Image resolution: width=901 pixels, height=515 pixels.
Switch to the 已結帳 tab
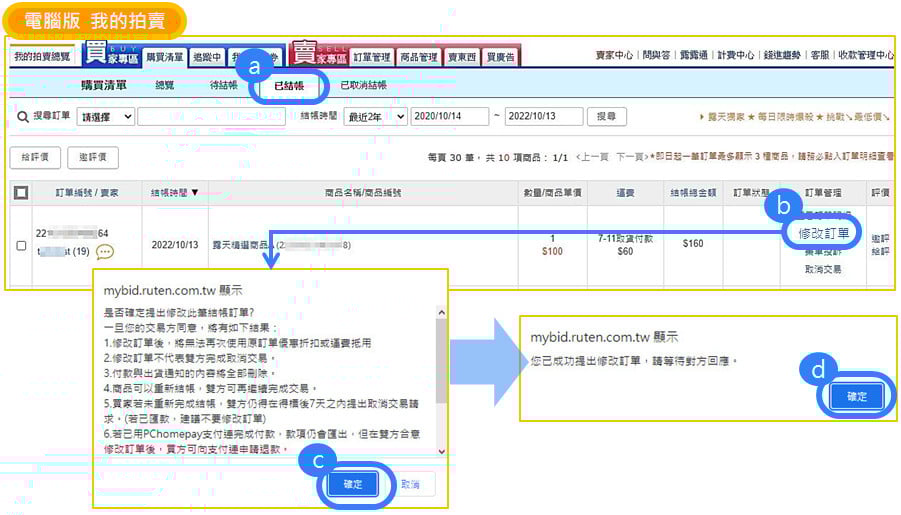click(x=289, y=86)
